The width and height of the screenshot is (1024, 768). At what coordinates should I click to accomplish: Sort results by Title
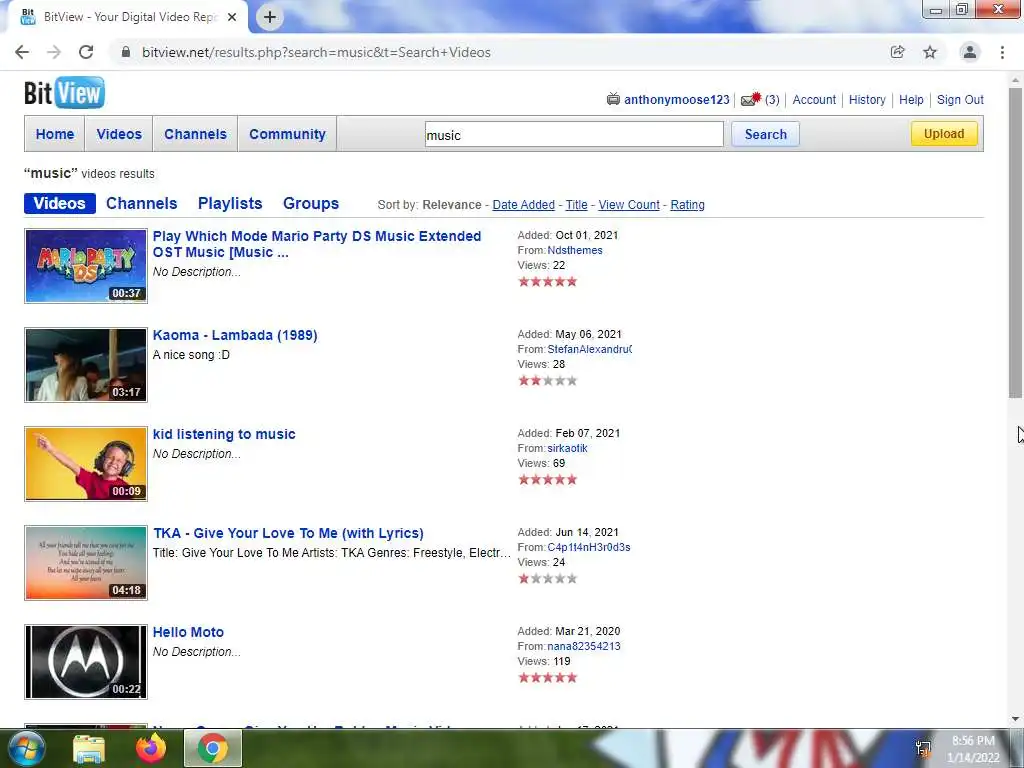576,204
